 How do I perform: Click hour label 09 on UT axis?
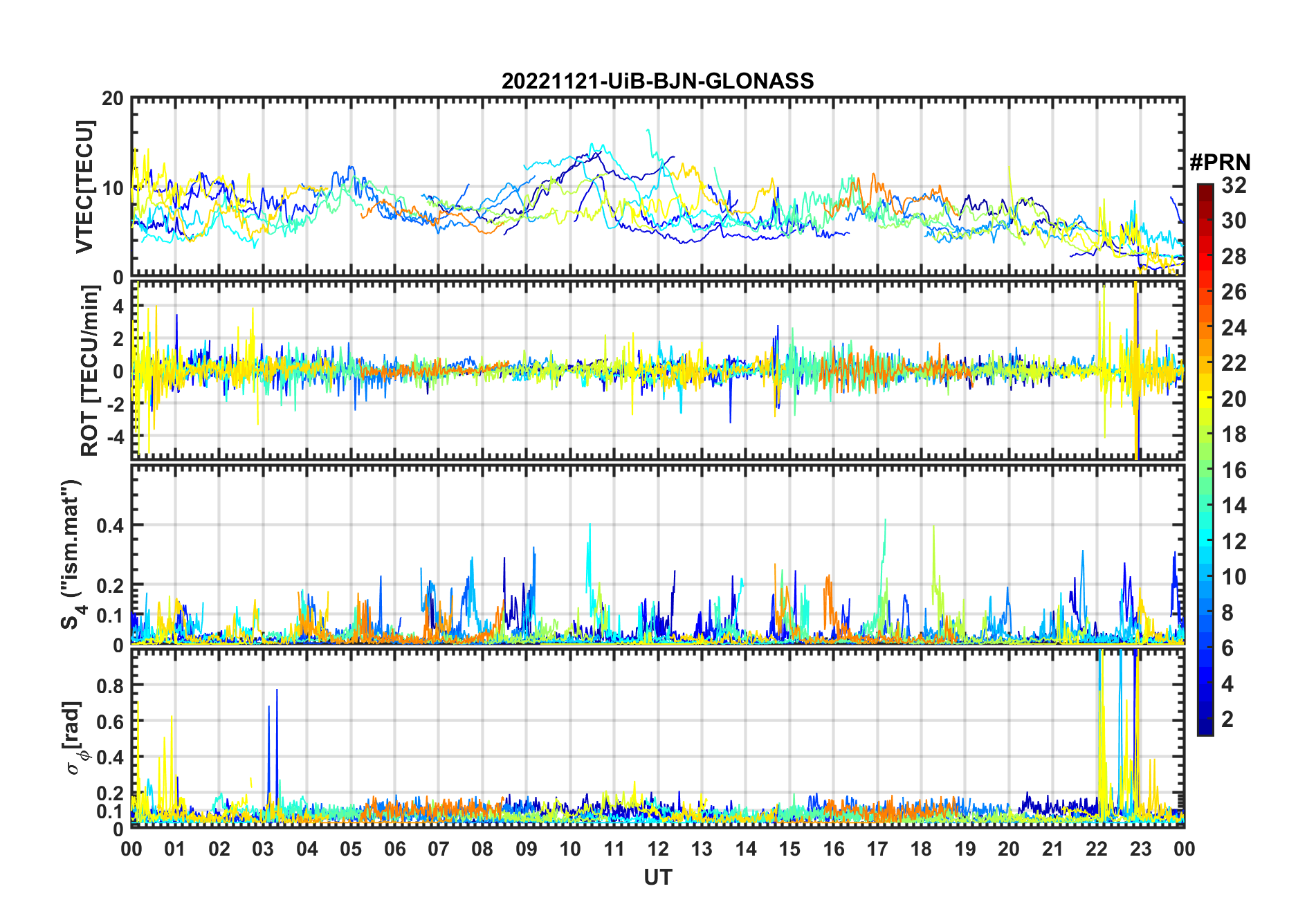click(527, 849)
